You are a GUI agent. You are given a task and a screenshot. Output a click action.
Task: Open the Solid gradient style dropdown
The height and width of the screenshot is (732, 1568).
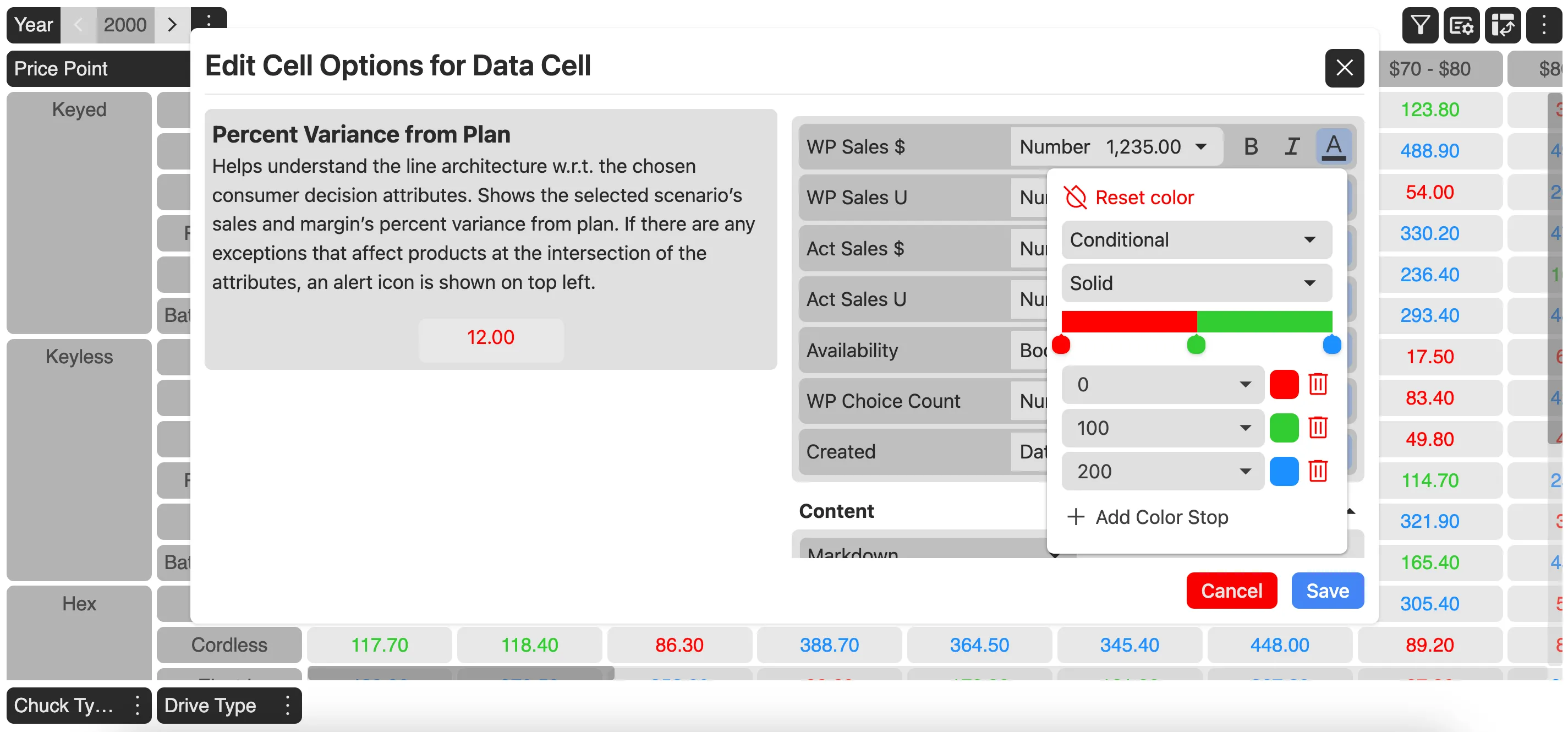(x=1195, y=282)
